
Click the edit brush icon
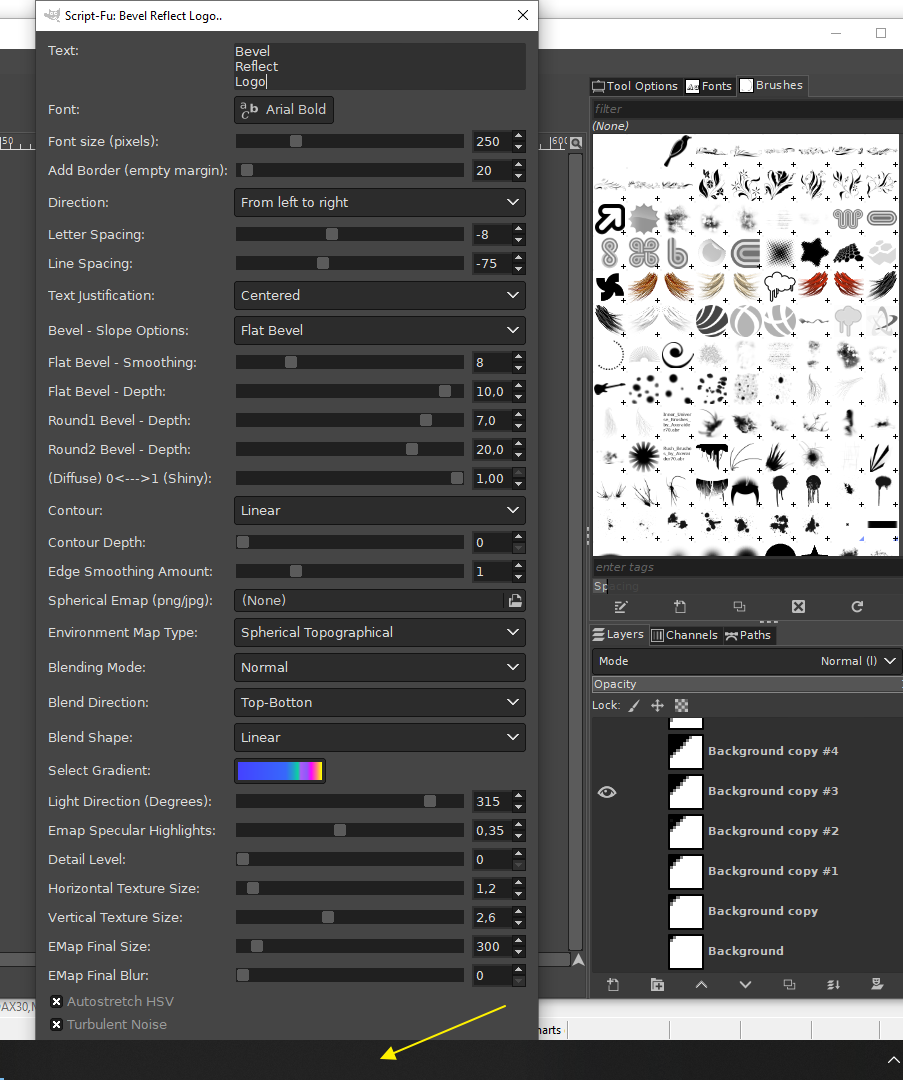(621, 607)
